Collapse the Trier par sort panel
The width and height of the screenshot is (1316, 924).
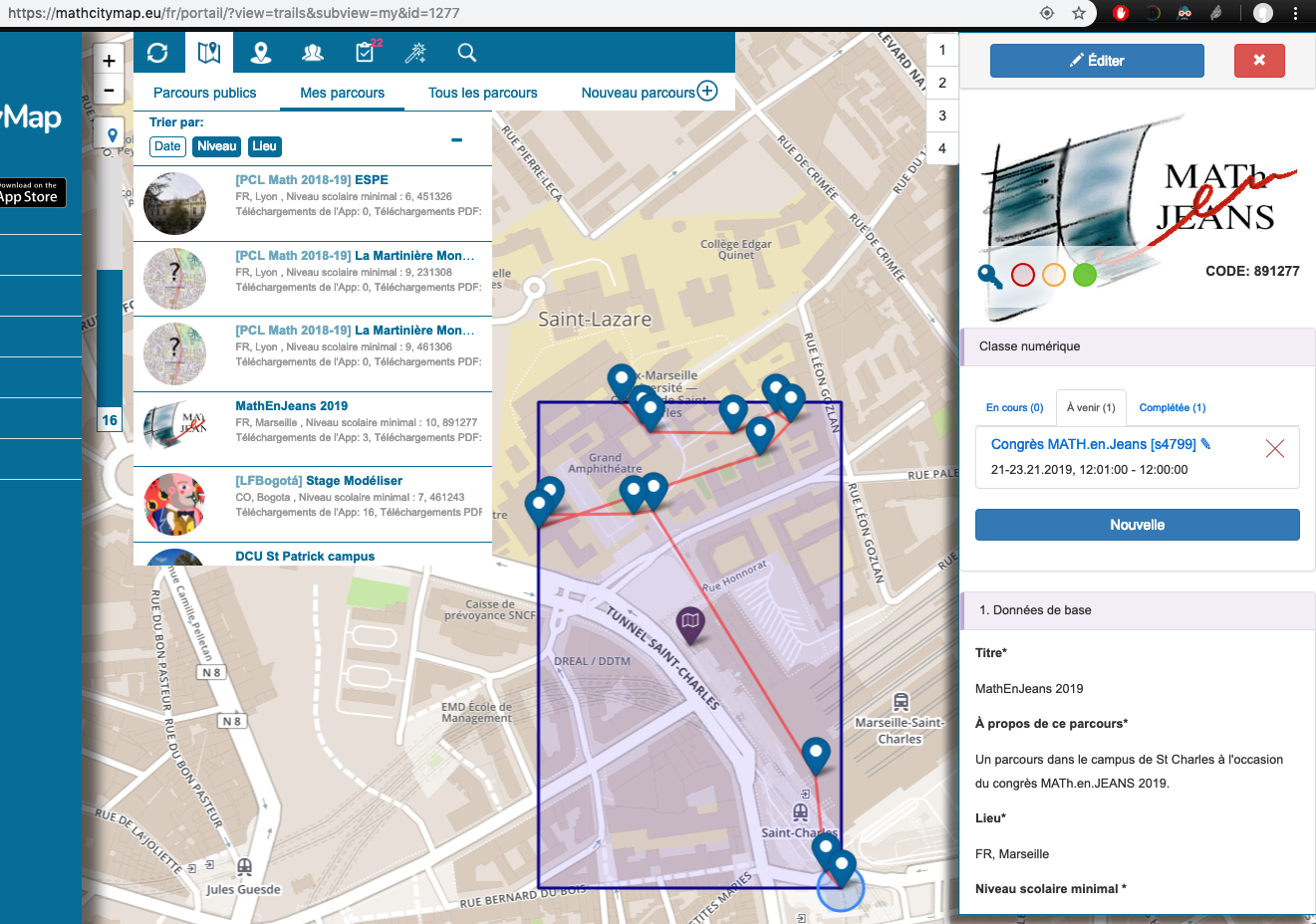456,140
